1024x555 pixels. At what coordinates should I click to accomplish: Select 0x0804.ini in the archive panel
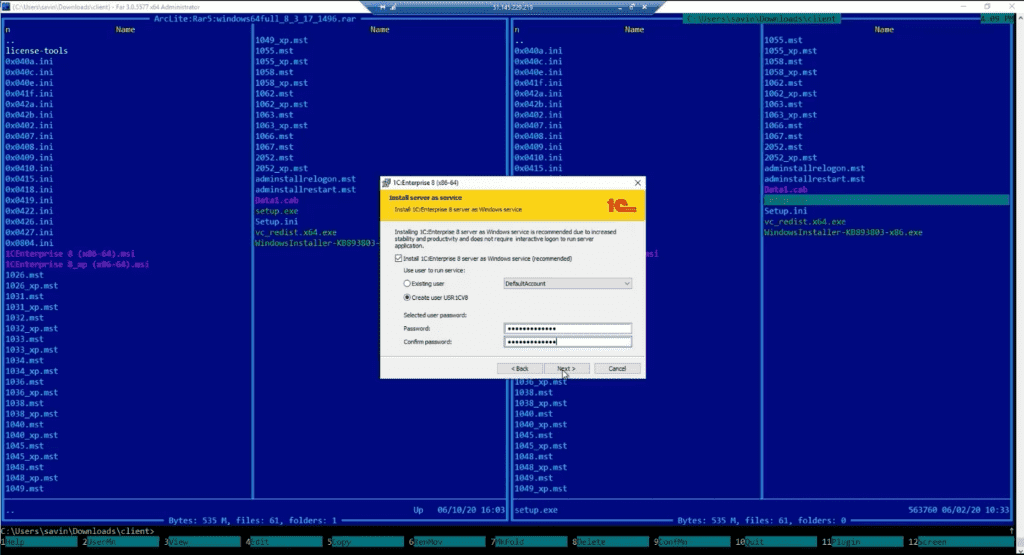coord(29,243)
